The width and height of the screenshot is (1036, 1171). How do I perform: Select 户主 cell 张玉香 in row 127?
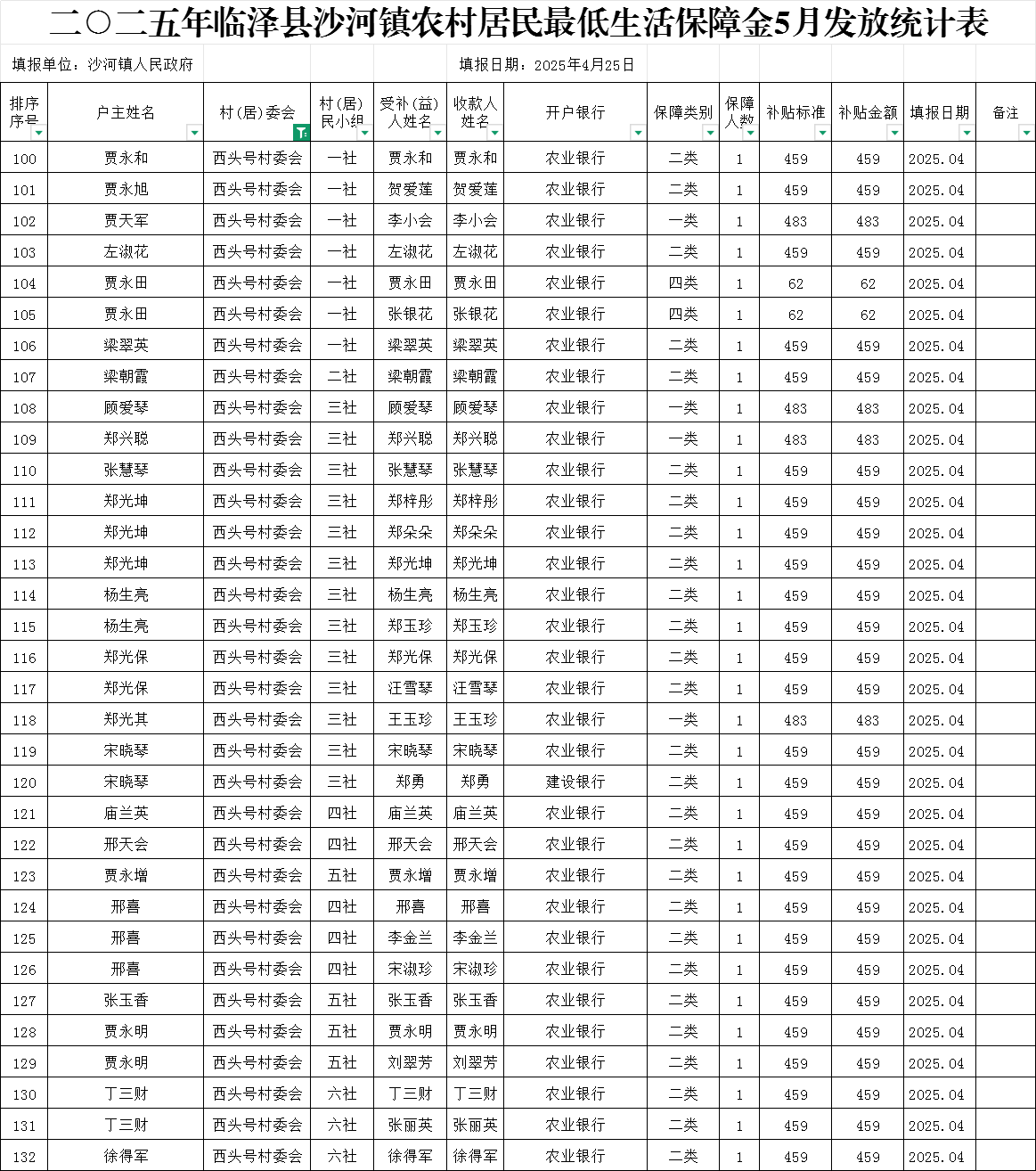click(x=126, y=1001)
